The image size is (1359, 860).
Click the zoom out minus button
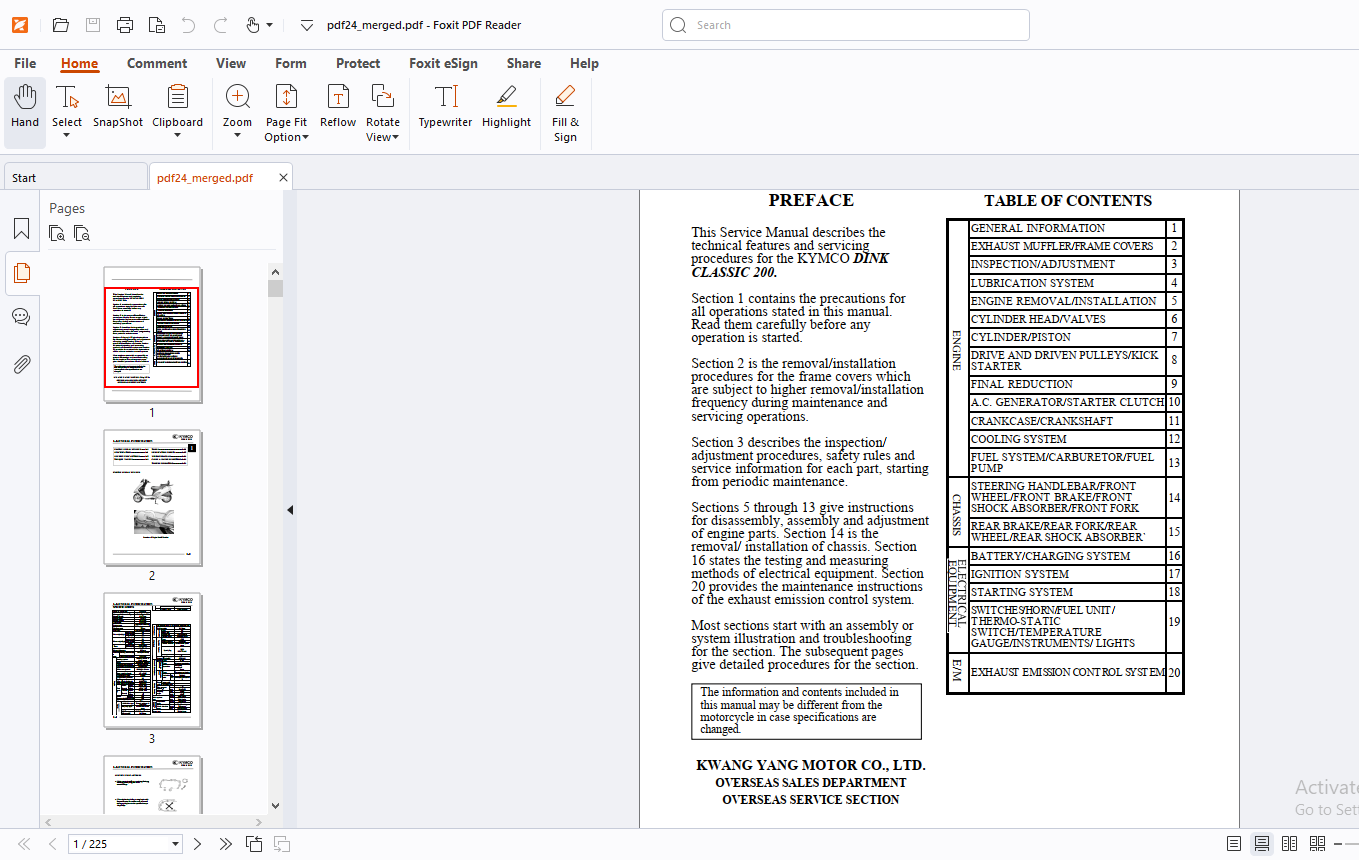[1340, 844]
